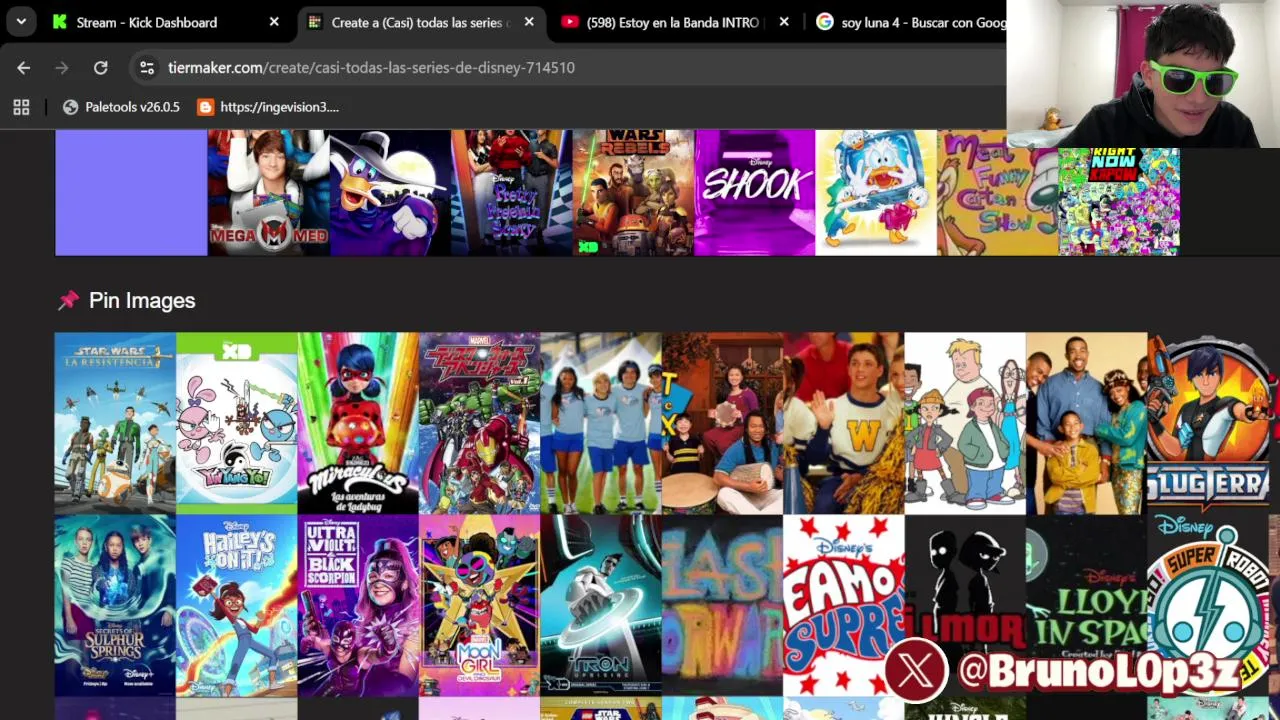Select the Right Now Kapow image
The height and width of the screenshot is (720, 1280).
pyautogui.click(x=1119, y=201)
